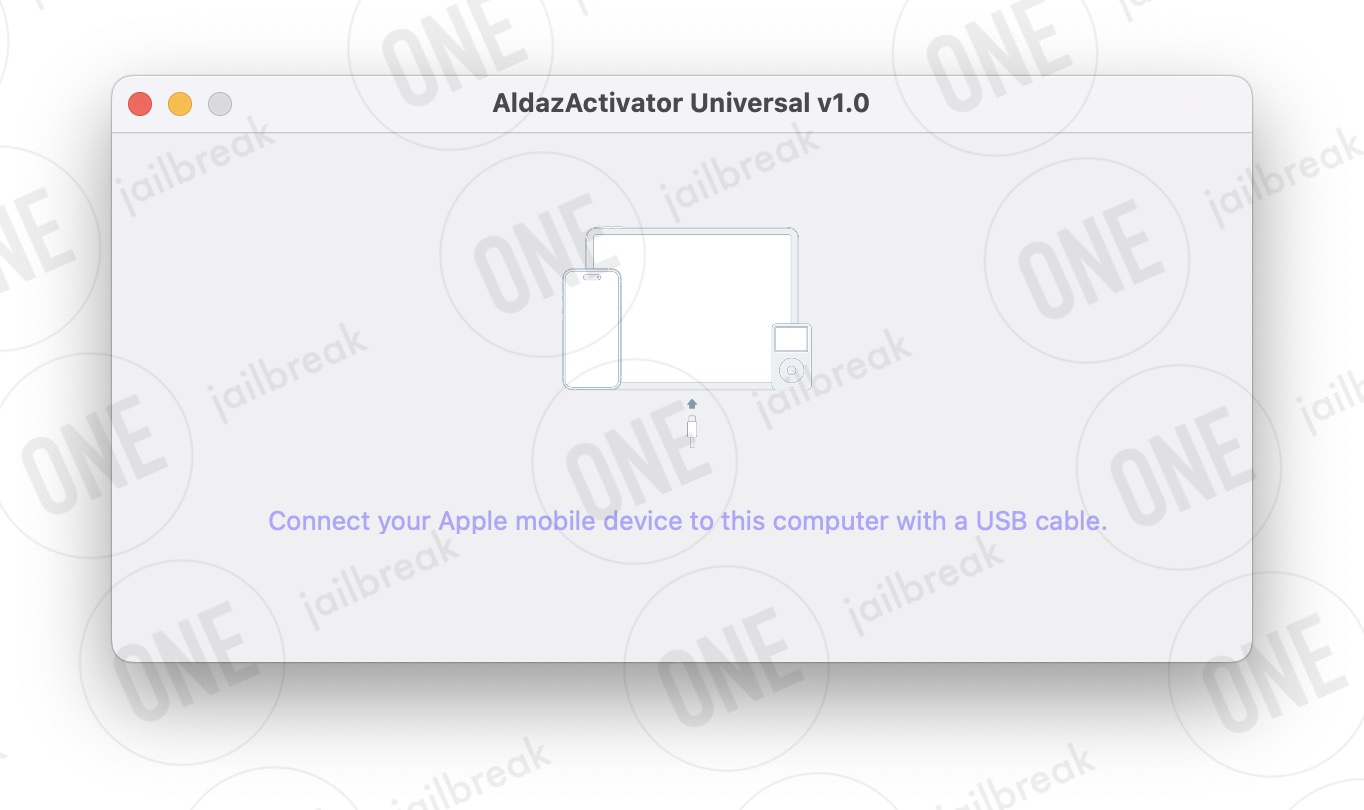This screenshot has height=810, width=1364.
Task: Click the word "AldazActivator" in the title bar
Action: point(587,103)
